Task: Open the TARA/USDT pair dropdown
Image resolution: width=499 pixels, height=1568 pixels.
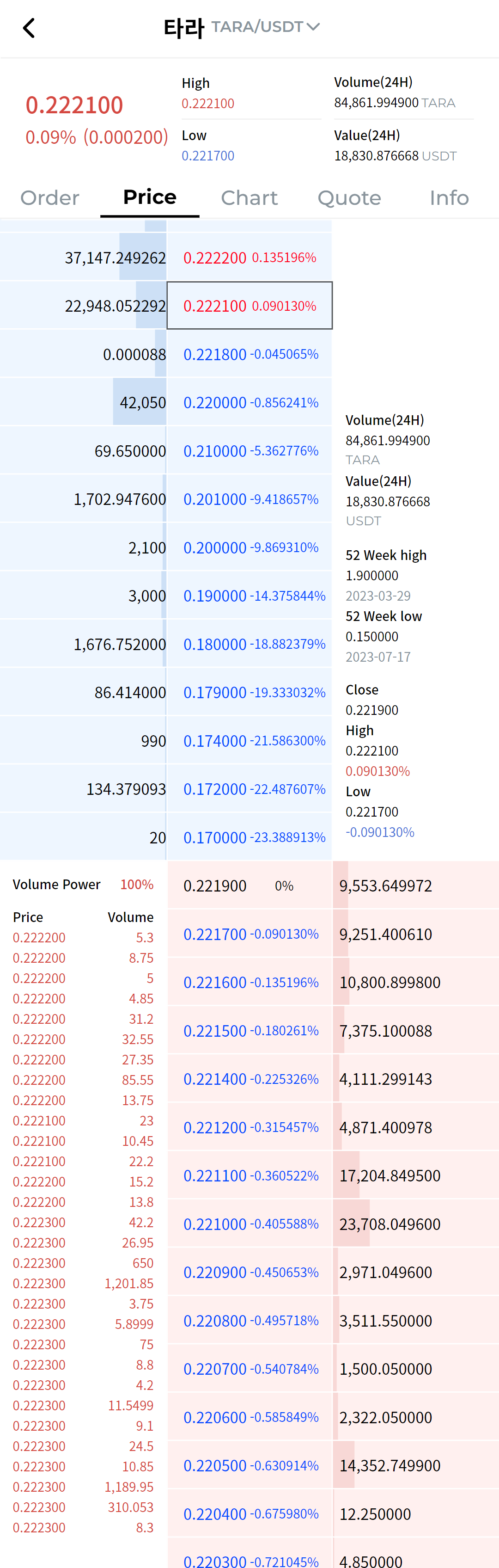Action: (x=265, y=27)
